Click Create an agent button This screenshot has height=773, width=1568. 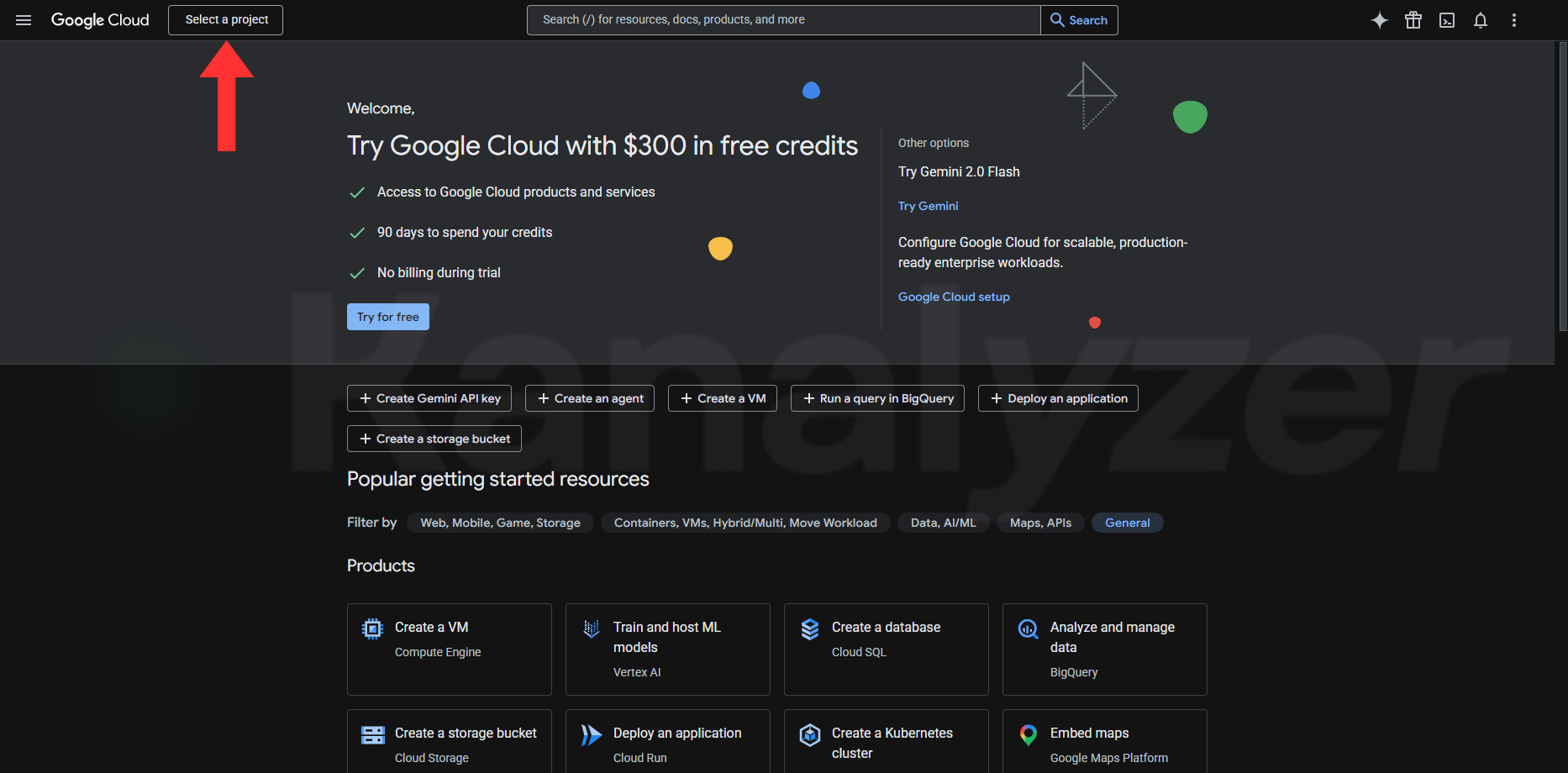(x=590, y=398)
